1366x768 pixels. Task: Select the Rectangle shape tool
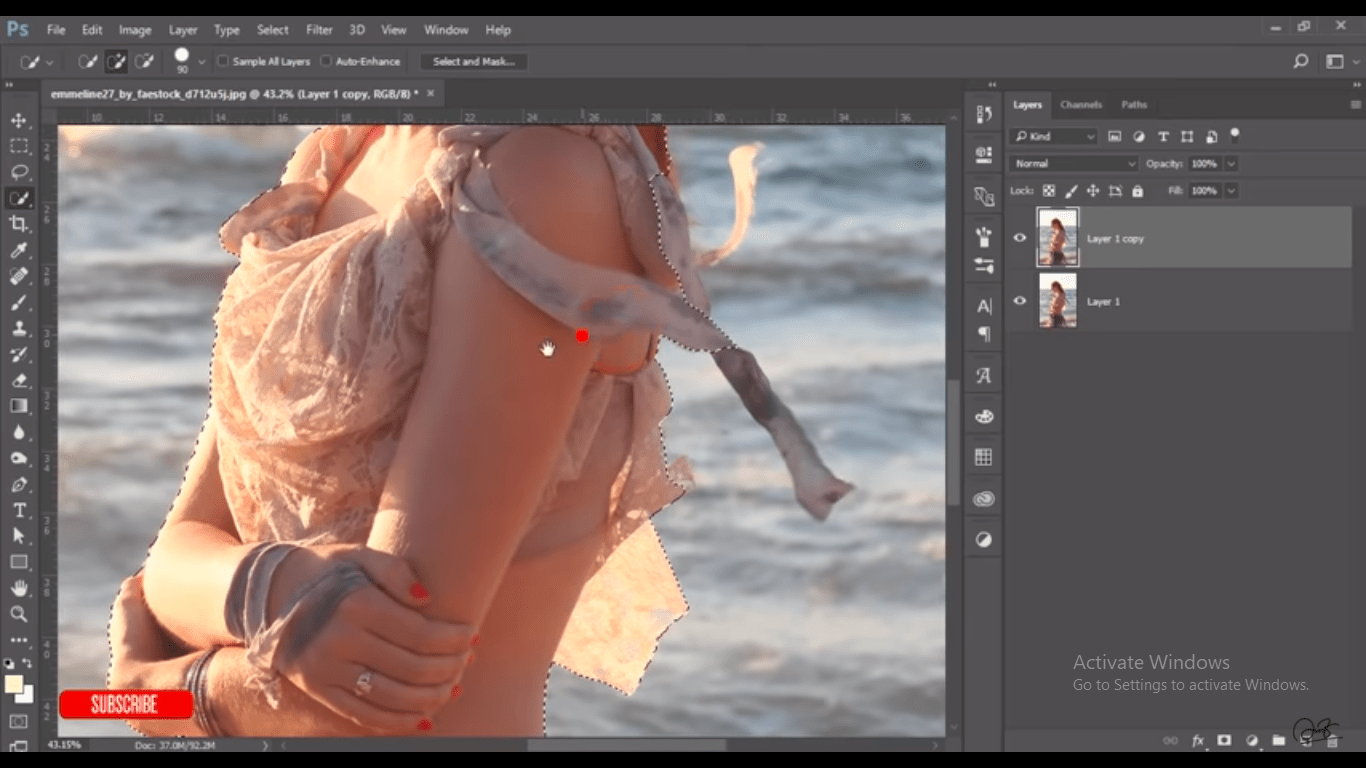[19, 562]
